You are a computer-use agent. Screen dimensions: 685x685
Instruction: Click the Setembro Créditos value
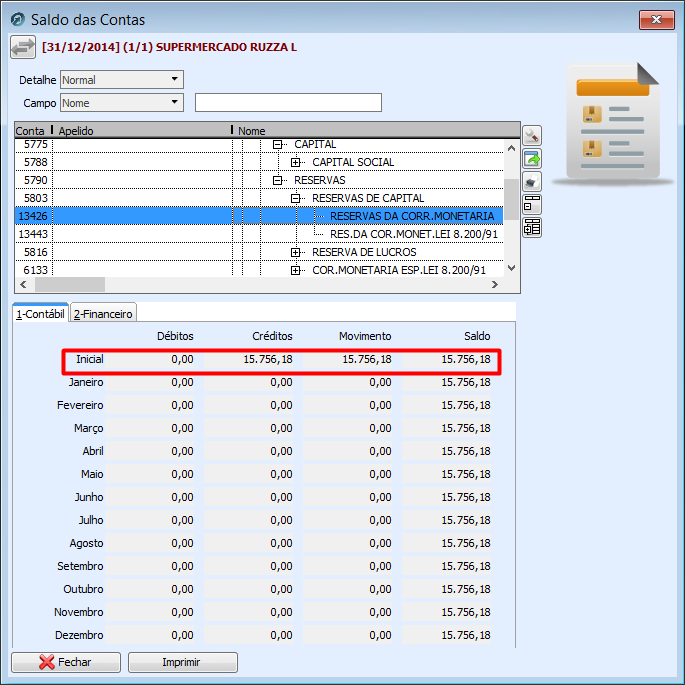coord(281,566)
